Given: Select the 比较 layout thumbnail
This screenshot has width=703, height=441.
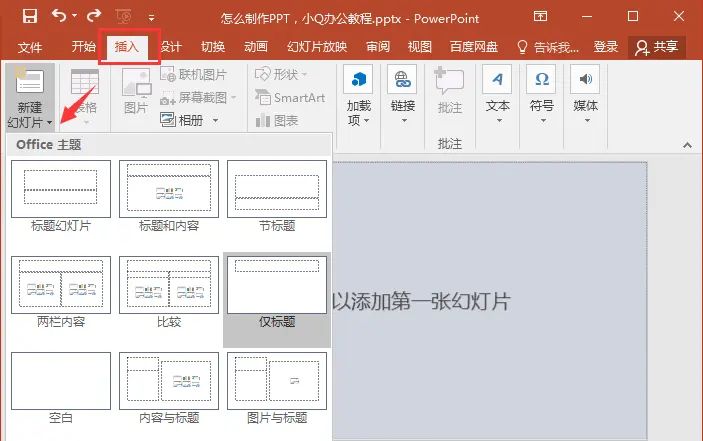Looking at the screenshot, I should [169, 285].
